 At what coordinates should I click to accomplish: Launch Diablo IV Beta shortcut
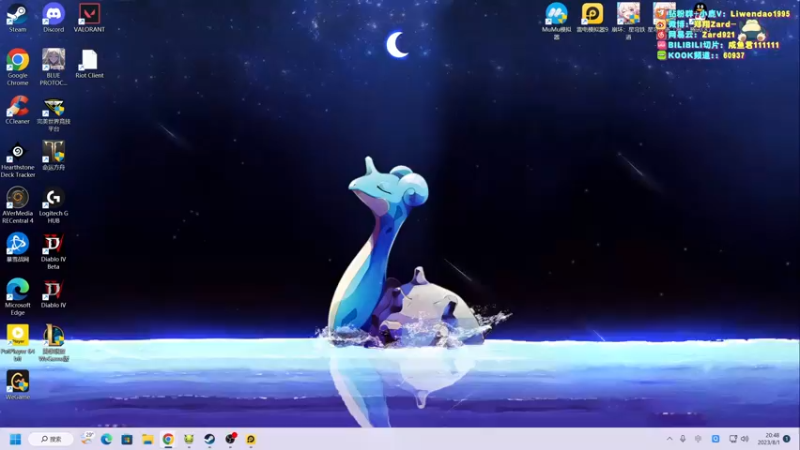pos(54,251)
